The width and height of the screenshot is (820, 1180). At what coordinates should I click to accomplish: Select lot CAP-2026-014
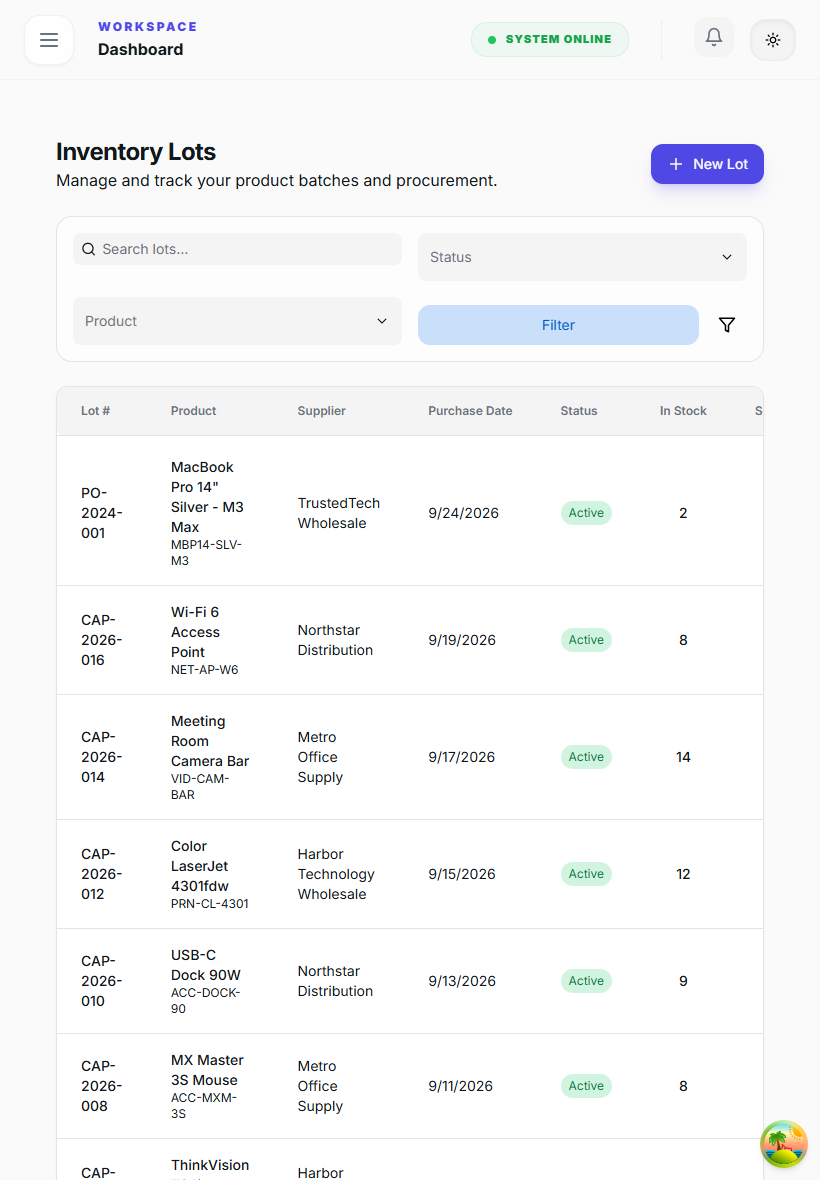click(102, 757)
